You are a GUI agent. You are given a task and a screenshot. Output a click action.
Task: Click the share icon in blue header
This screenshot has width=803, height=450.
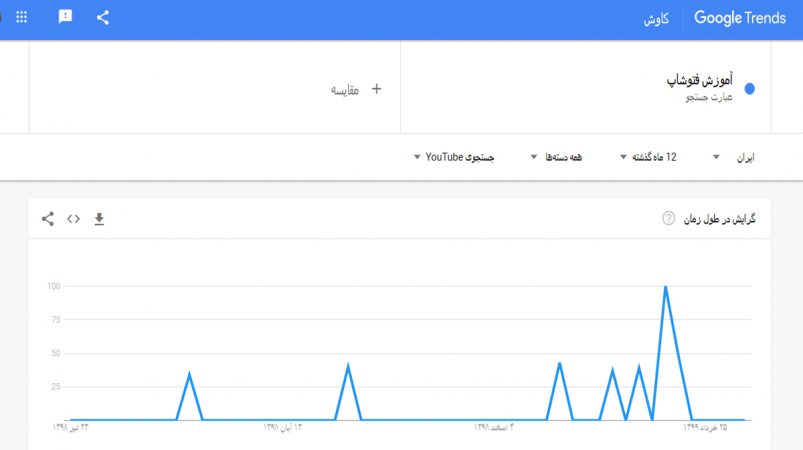click(x=103, y=17)
